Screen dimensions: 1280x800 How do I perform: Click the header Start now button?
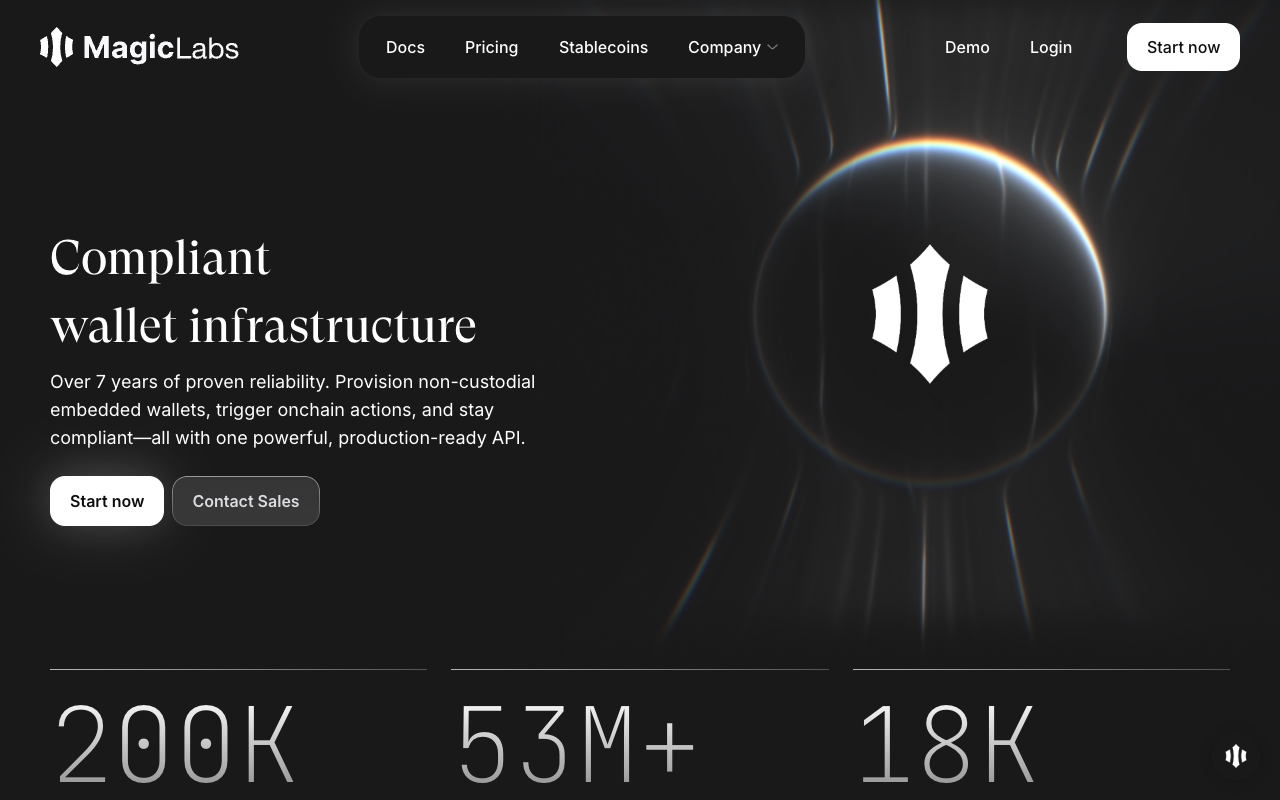tap(1183, 47)
